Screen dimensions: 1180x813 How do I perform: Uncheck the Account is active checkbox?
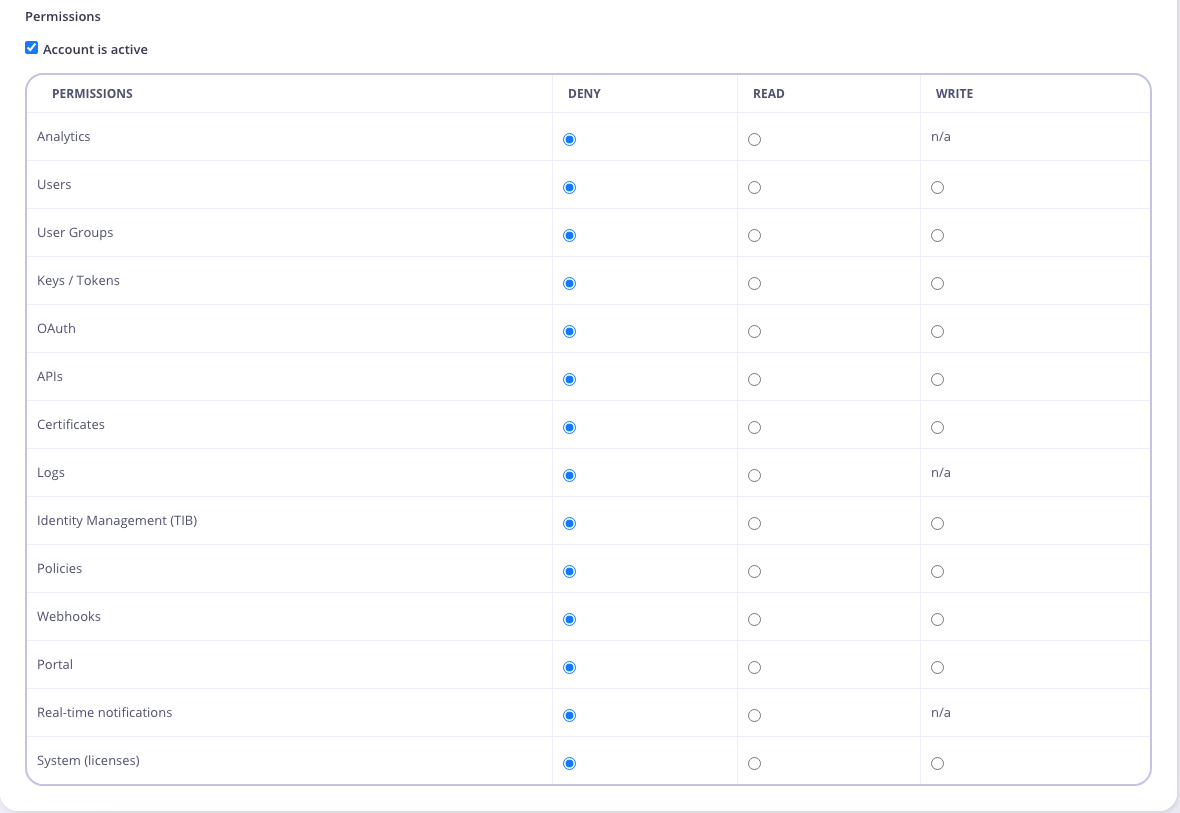click(x=31, y=47)
